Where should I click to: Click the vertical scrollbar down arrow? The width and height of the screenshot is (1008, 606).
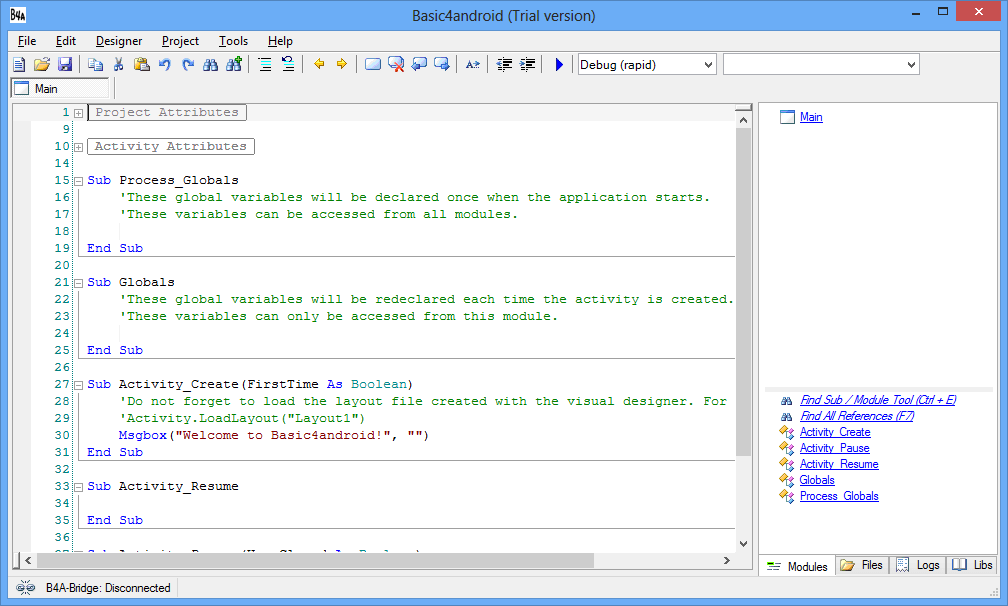click(742, 543)
